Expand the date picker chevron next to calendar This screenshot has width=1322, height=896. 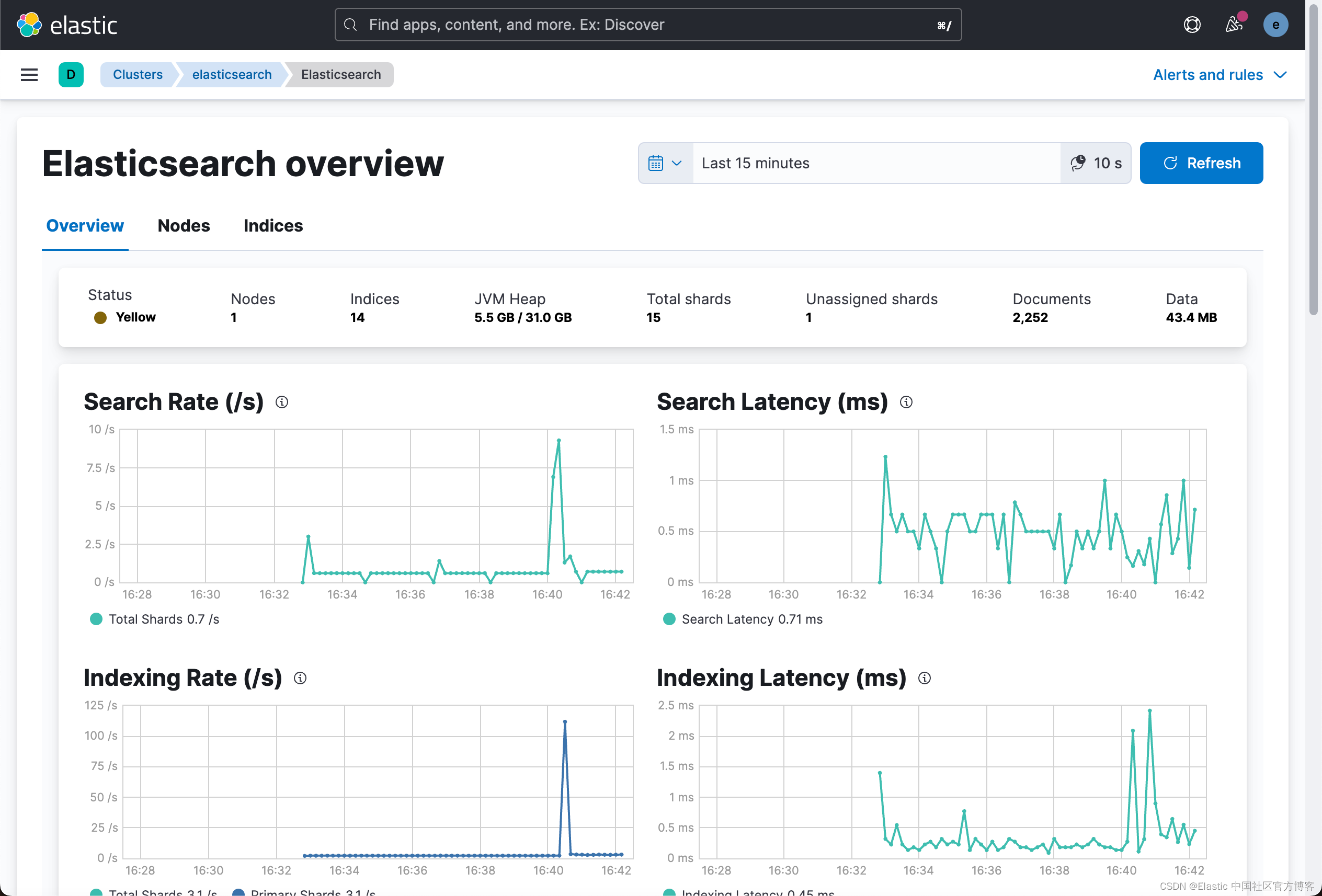pyautogui.click(x=677, y=163)
